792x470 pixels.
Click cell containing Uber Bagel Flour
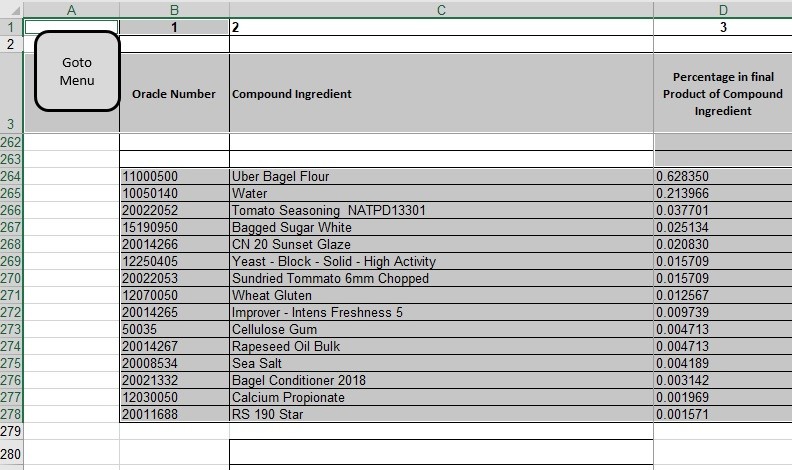pos(441,176)
